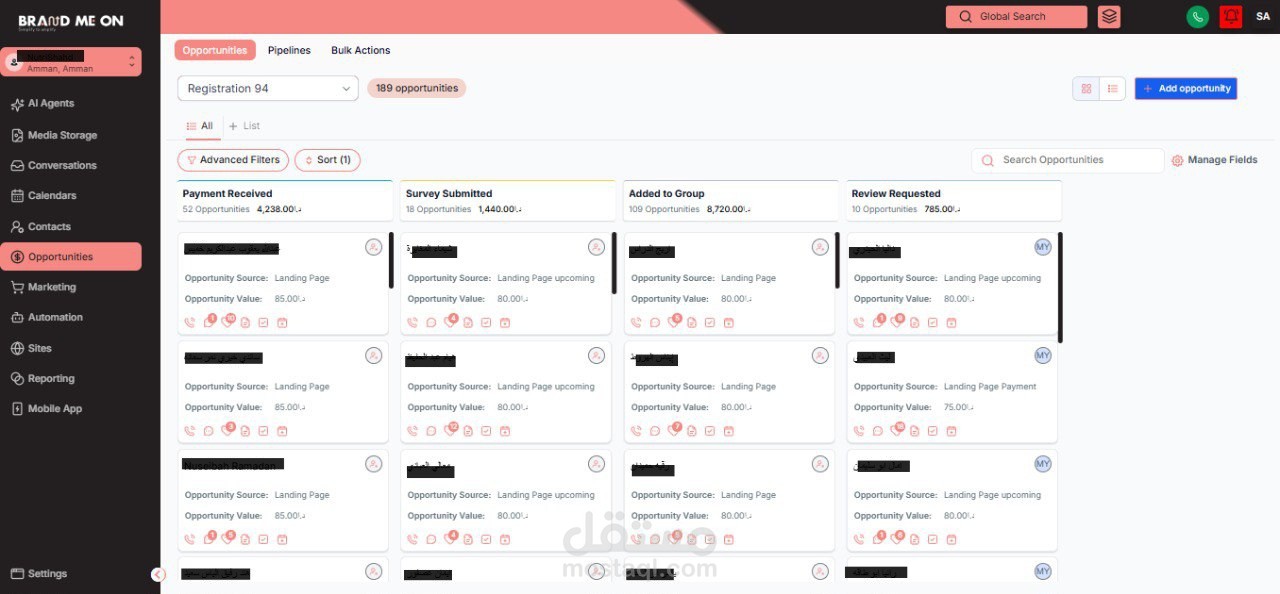Assign owner on top Added to Group card
Image resolution: width=1280 pixels, height=594 pixels.
(820, 247)
